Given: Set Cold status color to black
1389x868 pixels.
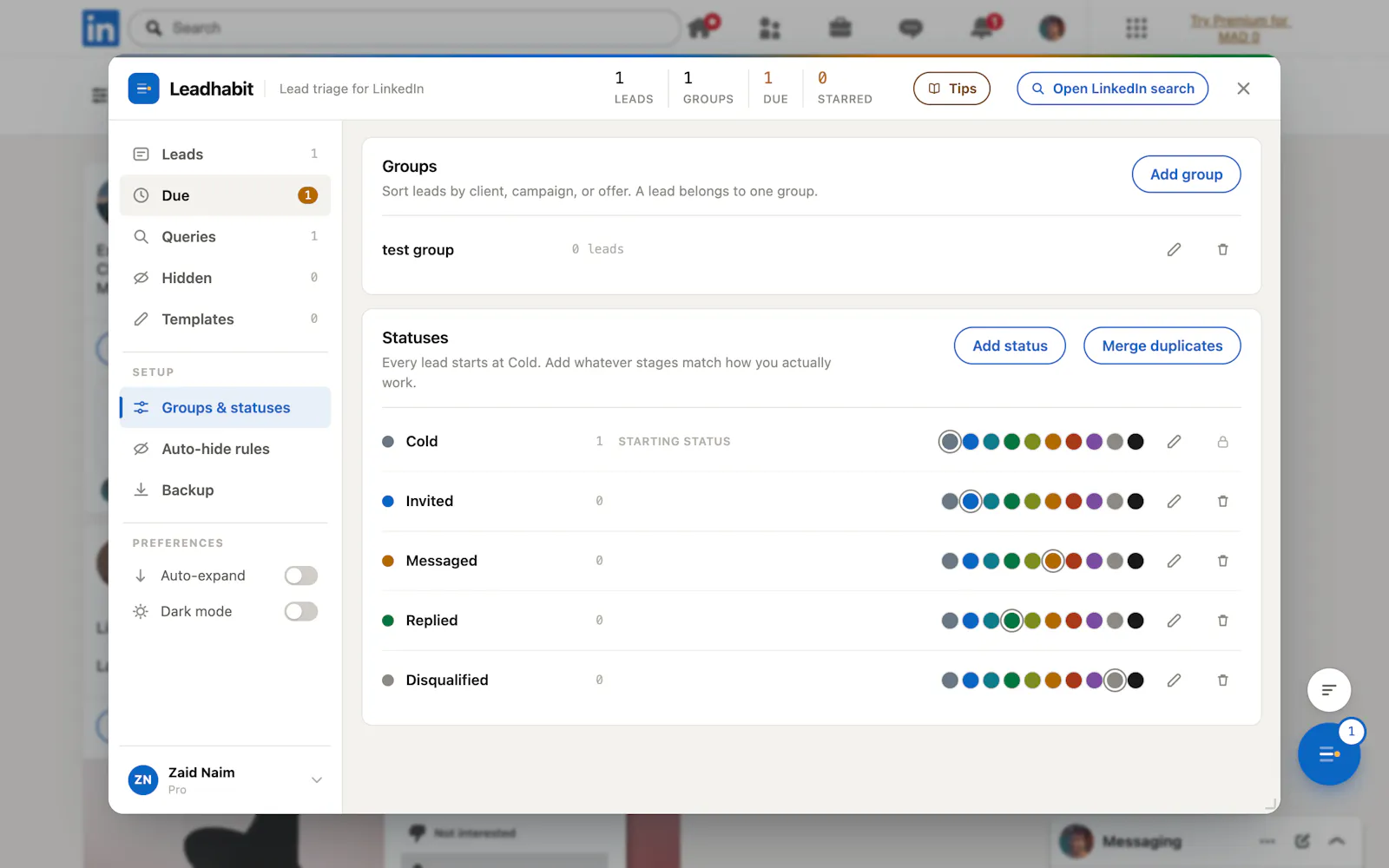Looking at the screenshot, I should (1136, 442).
